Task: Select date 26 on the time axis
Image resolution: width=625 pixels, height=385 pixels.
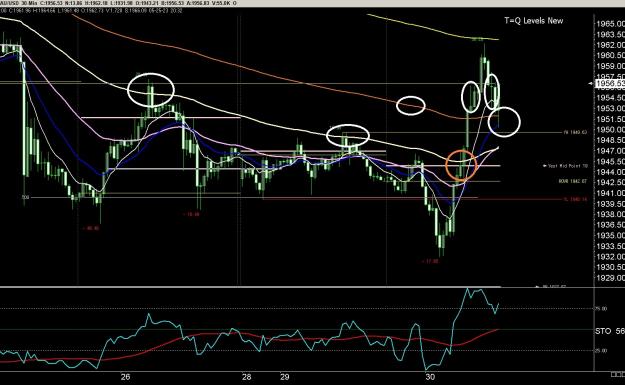Action: (126, 377)
